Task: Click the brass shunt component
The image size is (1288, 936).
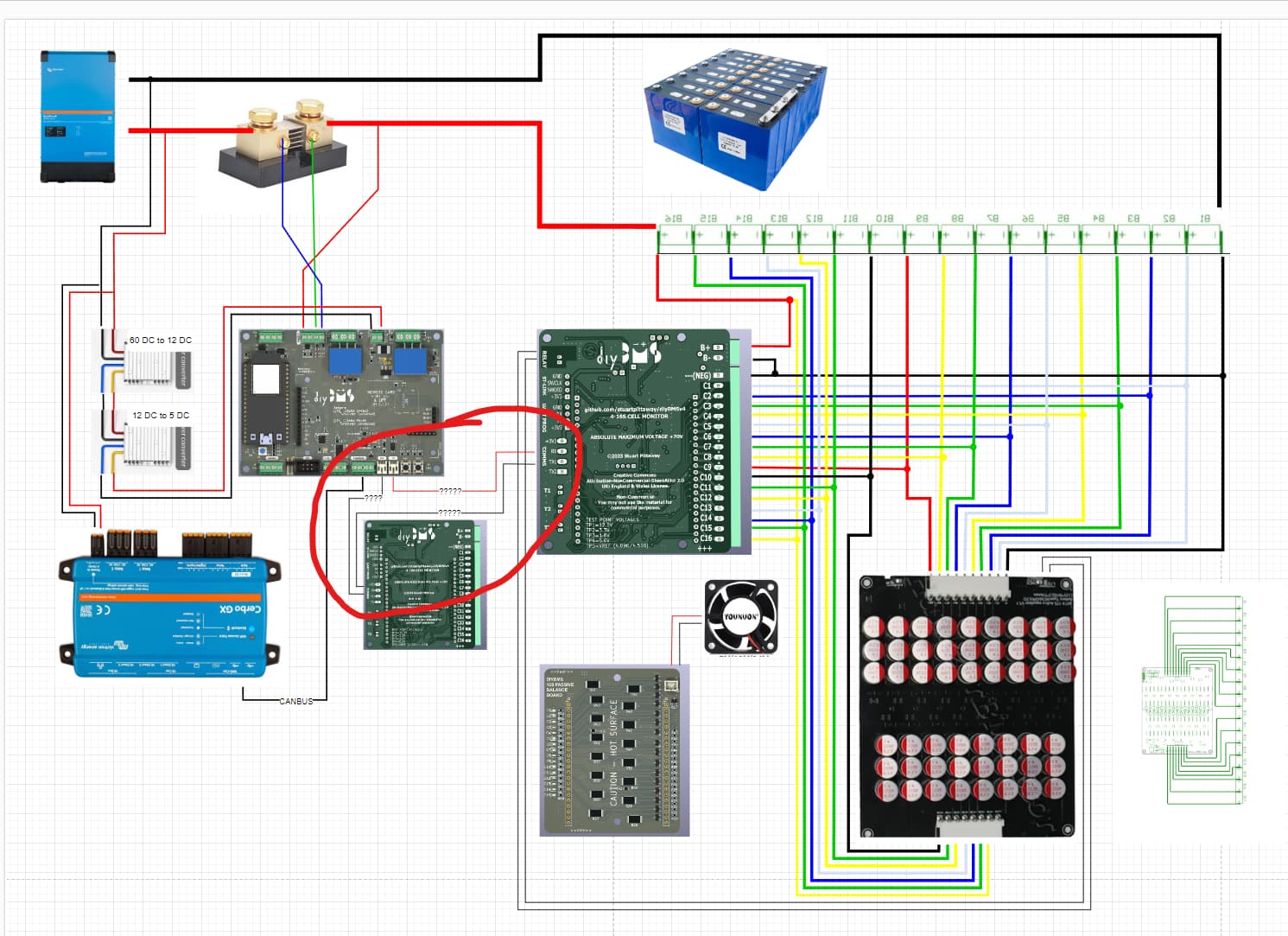Action: pyautogui.click(x=283, y=147)
